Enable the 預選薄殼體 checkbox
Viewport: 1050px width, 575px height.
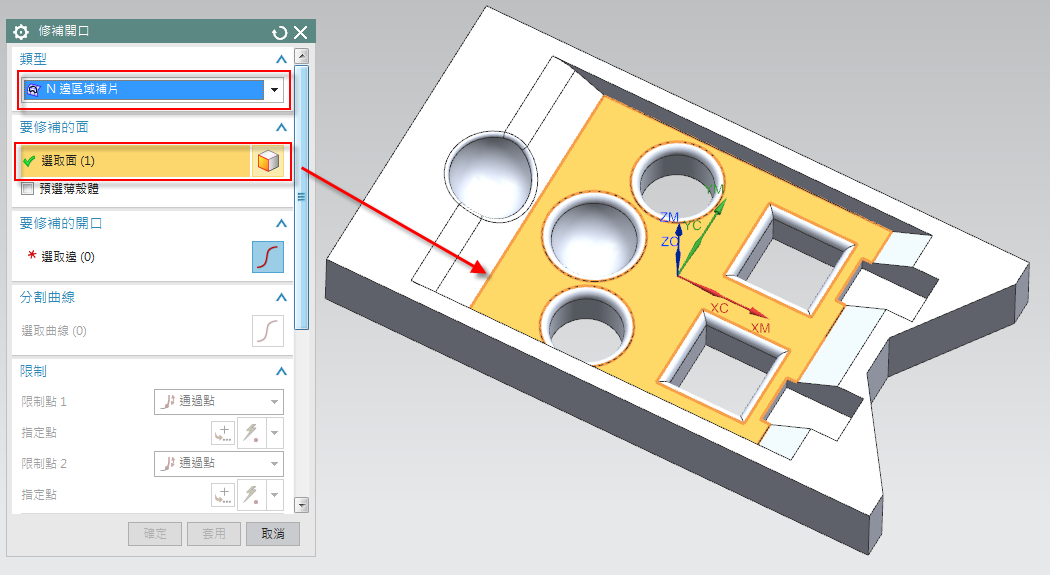click(27, 189)
